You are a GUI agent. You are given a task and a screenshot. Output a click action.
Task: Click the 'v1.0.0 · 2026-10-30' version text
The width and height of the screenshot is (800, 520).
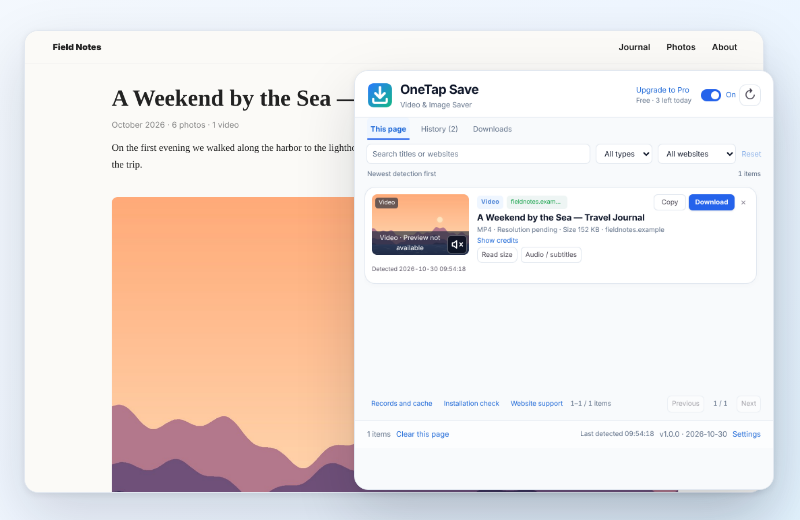point(693,434)
